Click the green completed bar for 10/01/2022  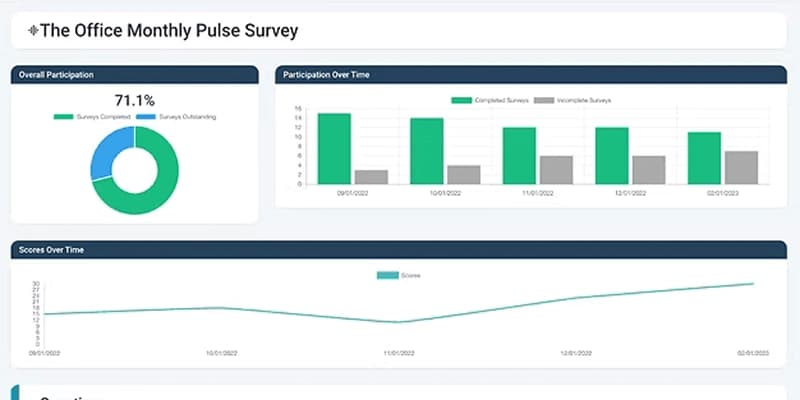pos(427,151)
